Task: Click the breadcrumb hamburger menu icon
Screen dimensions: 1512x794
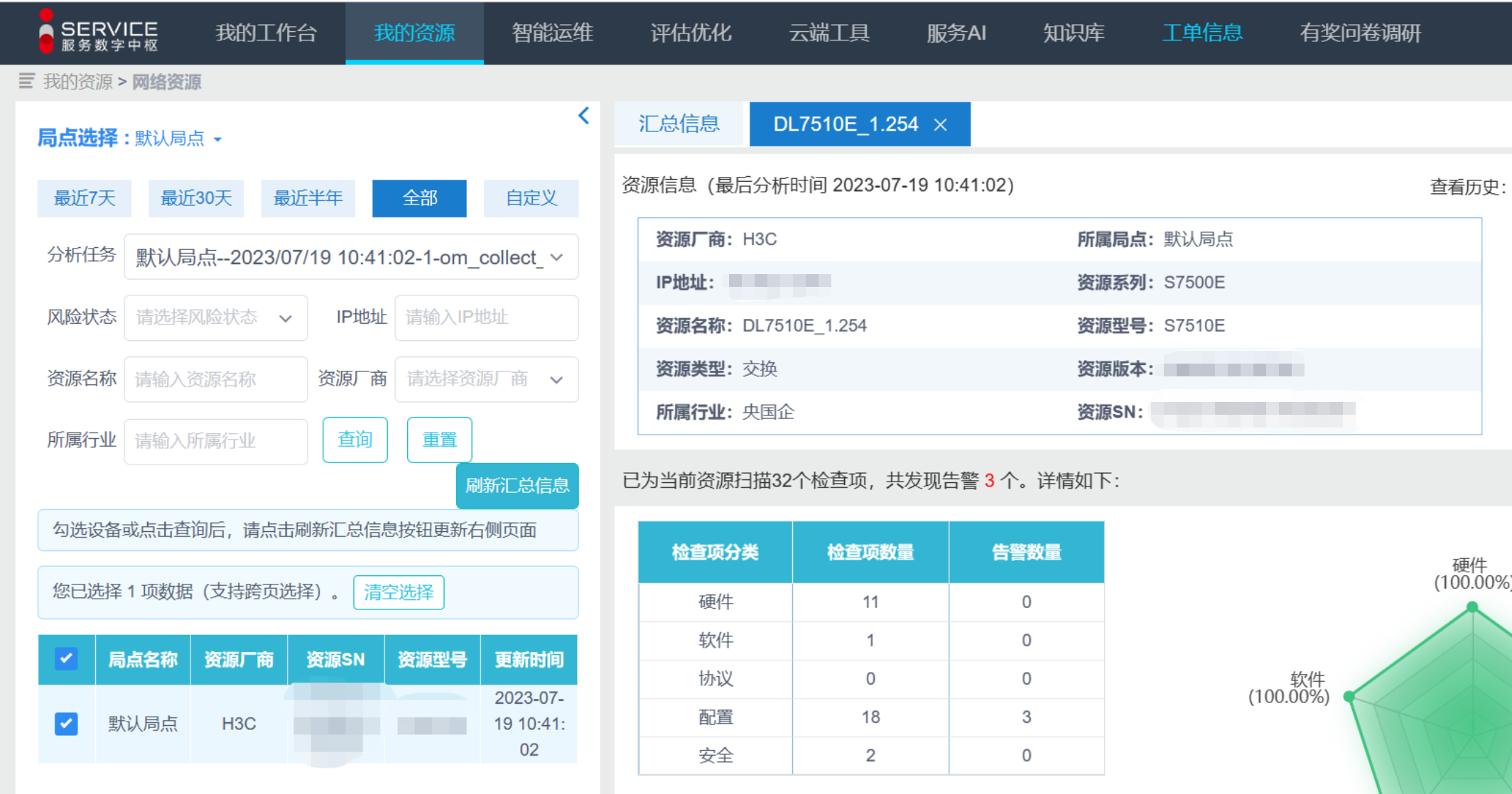Action: pos(26,82)
